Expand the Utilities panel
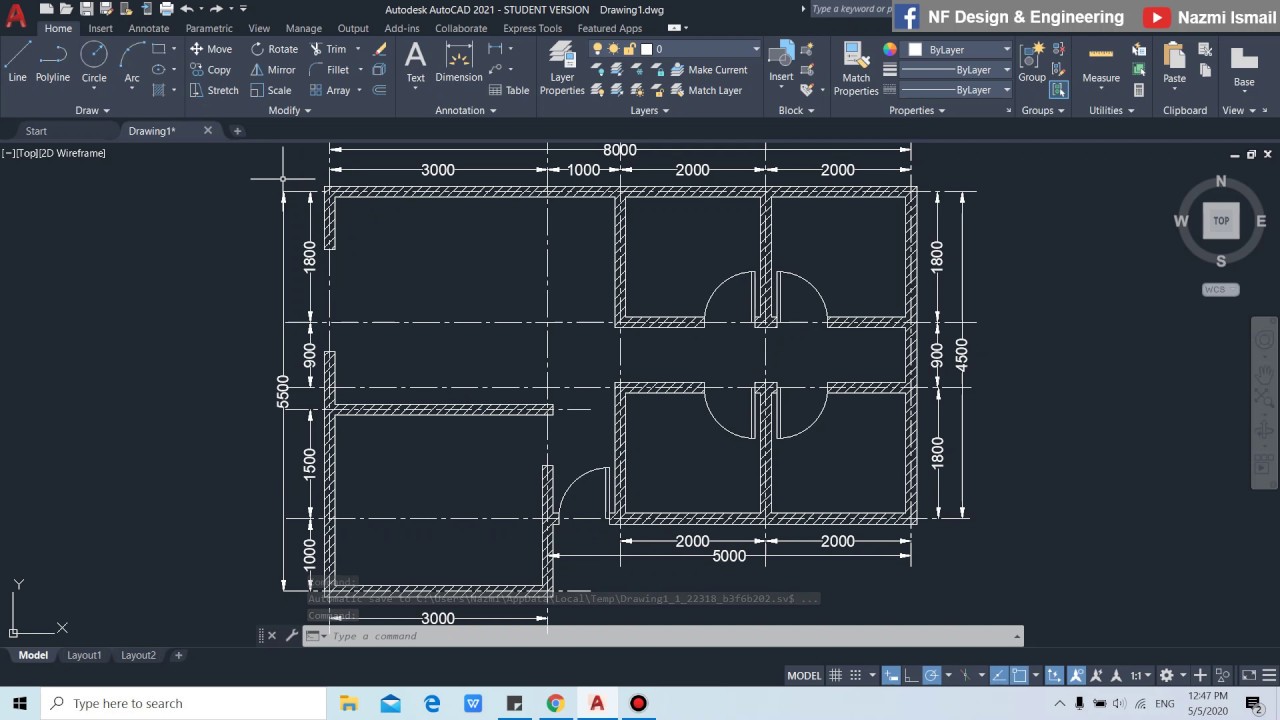 pos(1111,110)
